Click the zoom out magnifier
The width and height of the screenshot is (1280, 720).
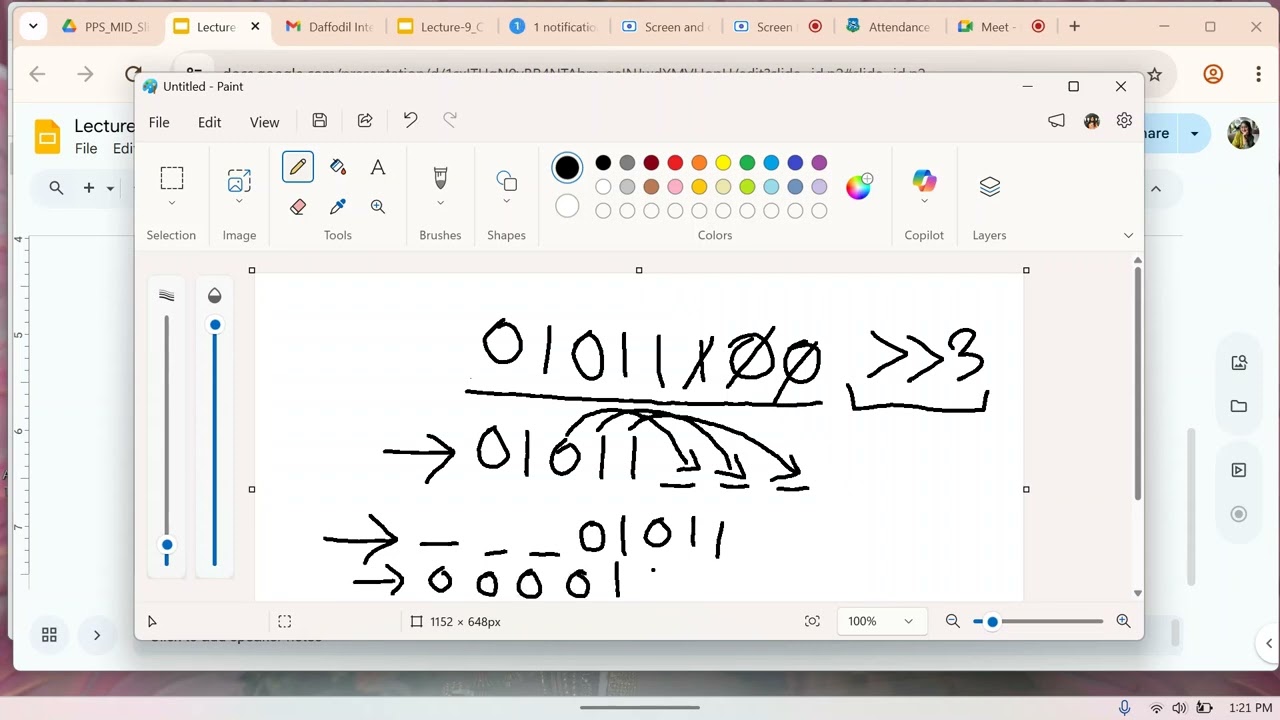[952, 621]
